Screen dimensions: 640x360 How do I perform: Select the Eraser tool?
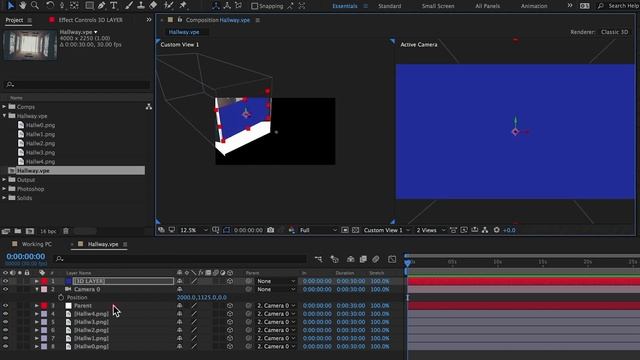tap(153, 5)
